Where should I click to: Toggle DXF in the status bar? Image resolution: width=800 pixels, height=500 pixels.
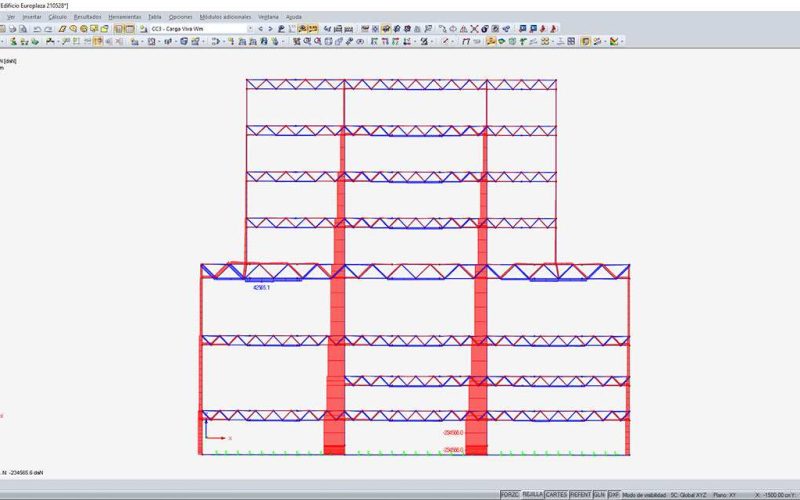pos(614,495)
